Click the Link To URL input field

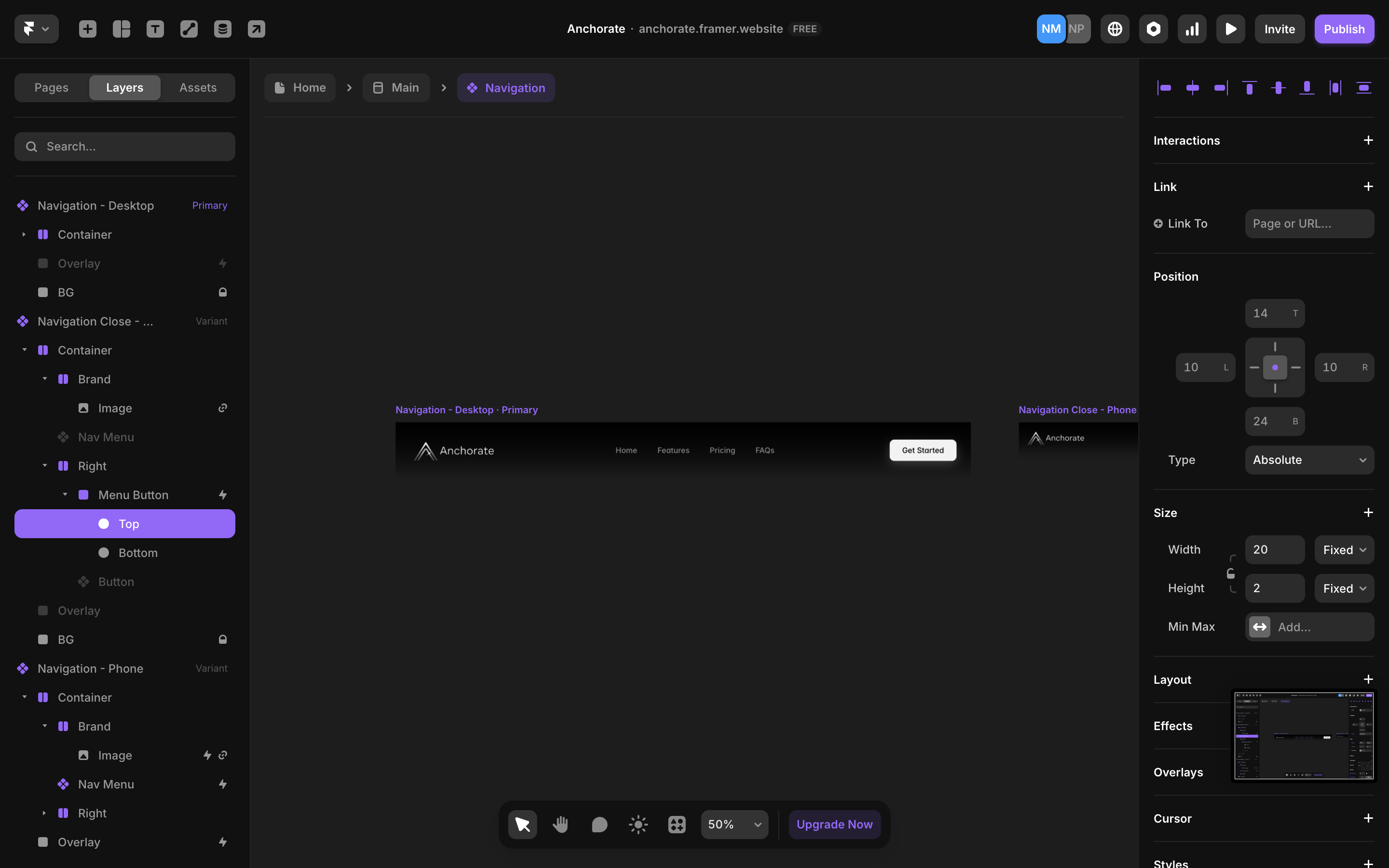[x=1309, y=223]
